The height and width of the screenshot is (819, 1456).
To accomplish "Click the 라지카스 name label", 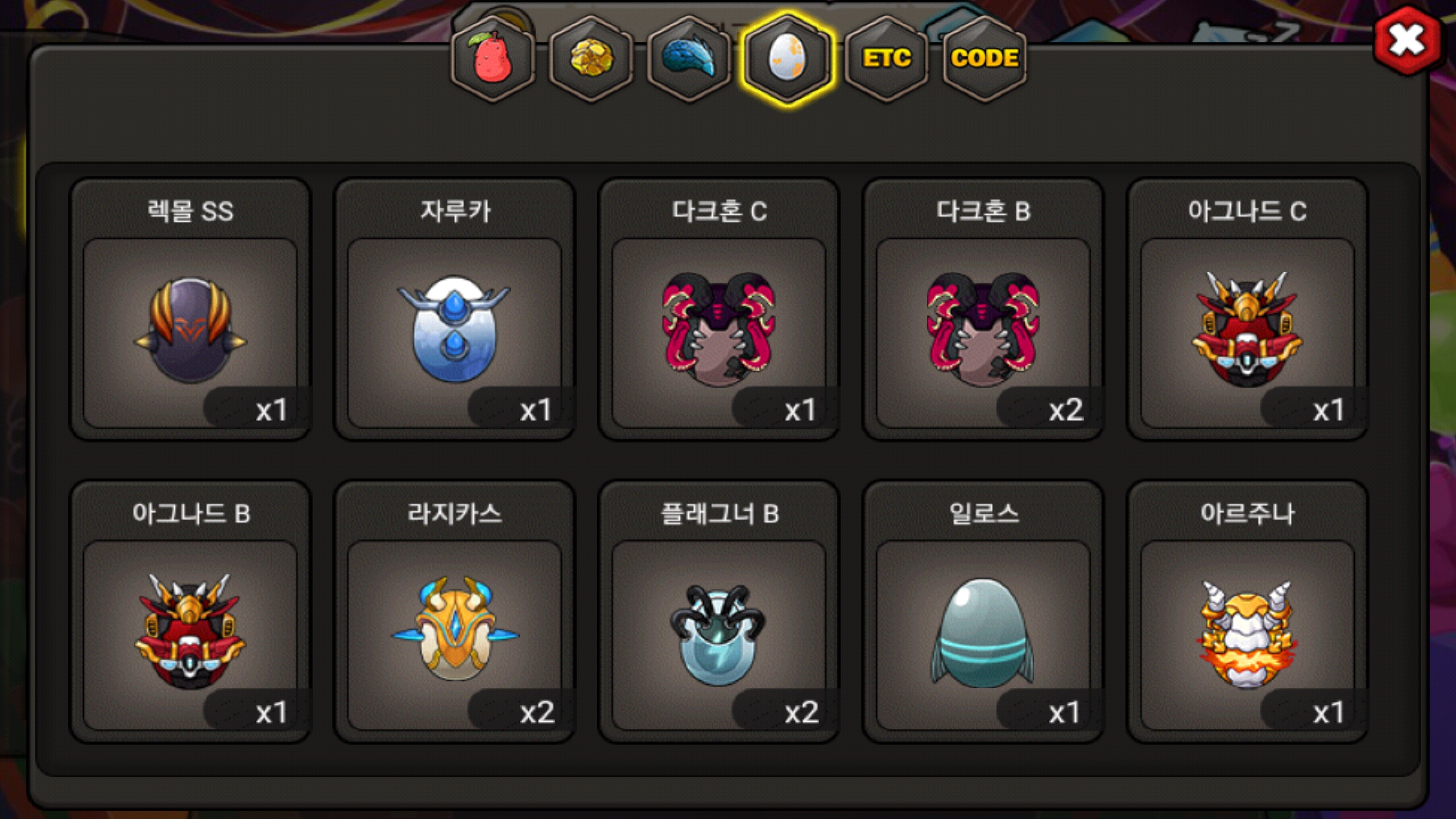I will 454,514.
